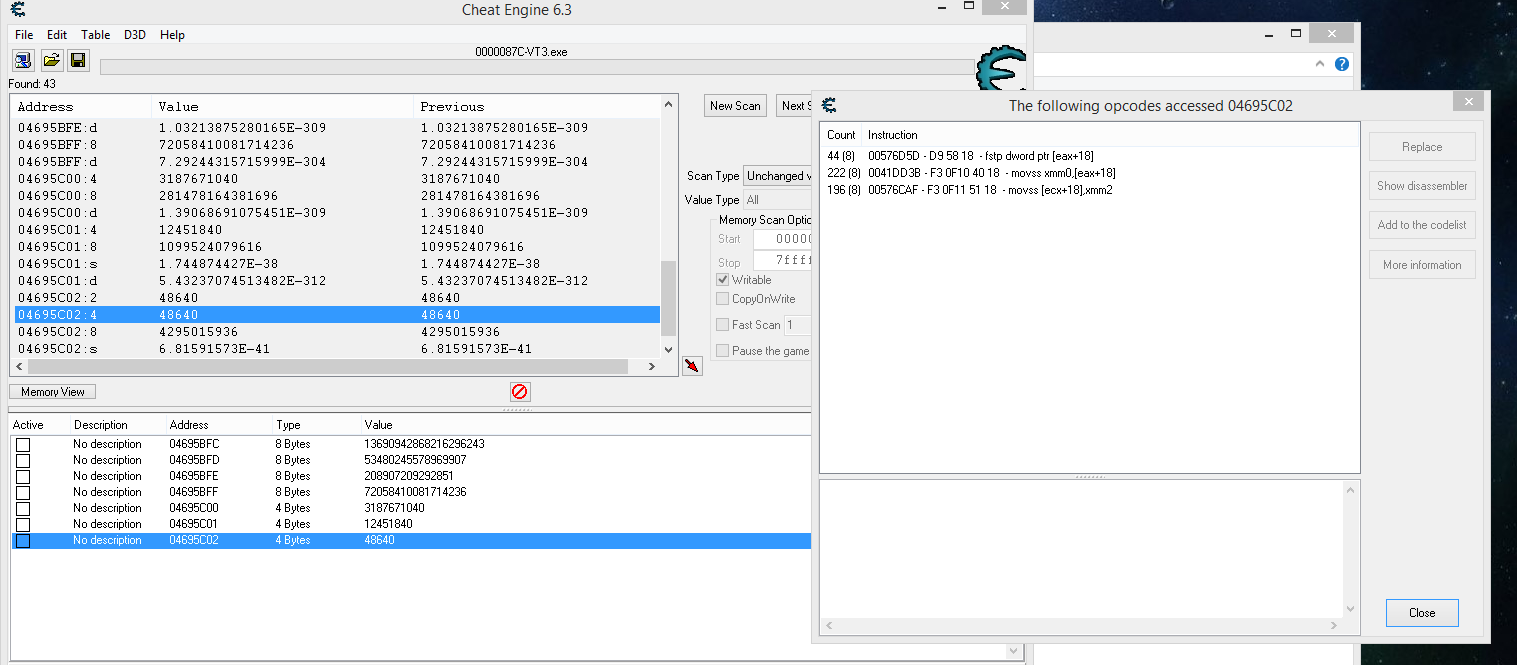Image resolution: width=1517 pixels, height=665 pixels.
Task: Click the Cheat Engine logo icon
Action: (x=998, y=72)
